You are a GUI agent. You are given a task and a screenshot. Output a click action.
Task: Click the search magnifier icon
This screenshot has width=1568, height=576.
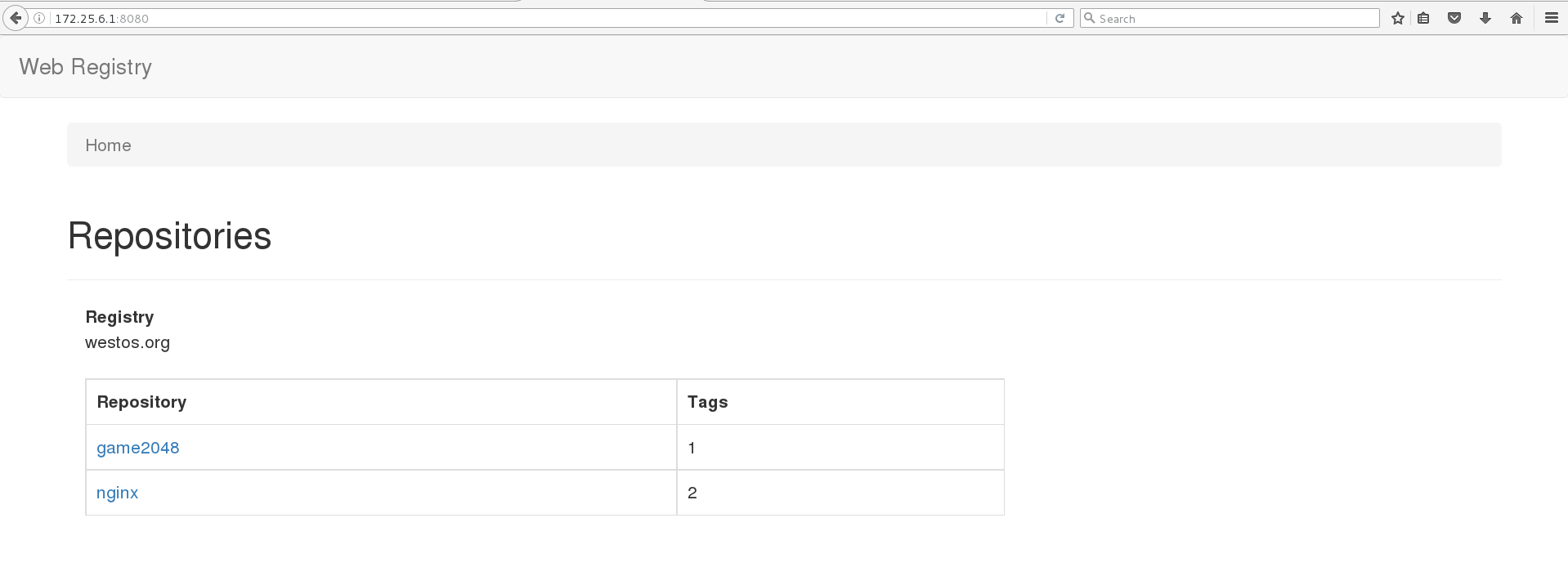coord(1090,18)
